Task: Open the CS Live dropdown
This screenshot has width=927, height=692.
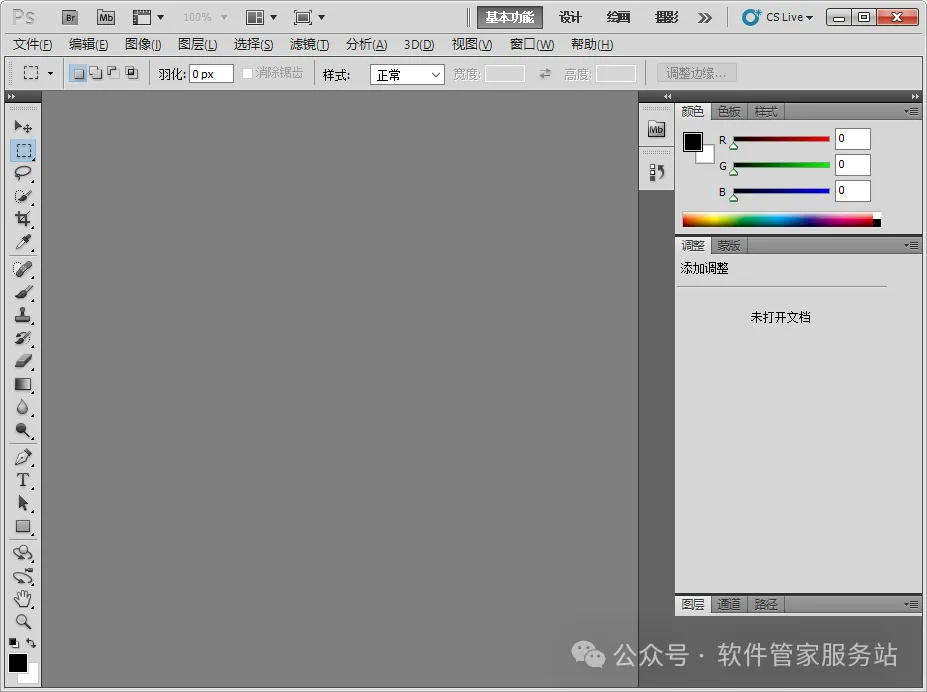Action: (778, 18)
